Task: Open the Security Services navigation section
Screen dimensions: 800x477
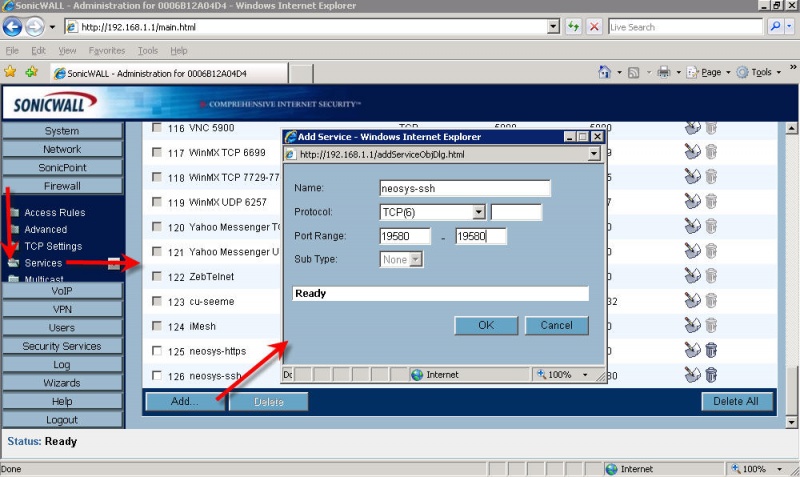Action: [x=62, y=346]
